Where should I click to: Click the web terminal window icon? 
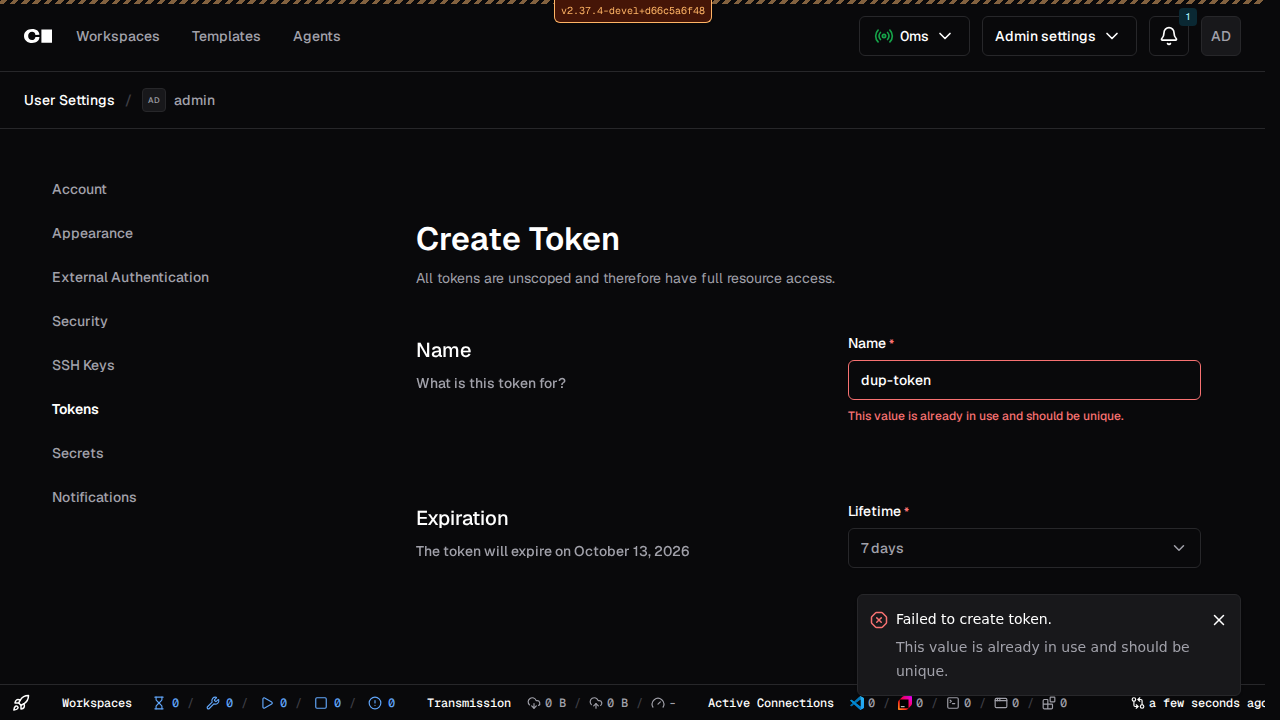point(1001,703)
